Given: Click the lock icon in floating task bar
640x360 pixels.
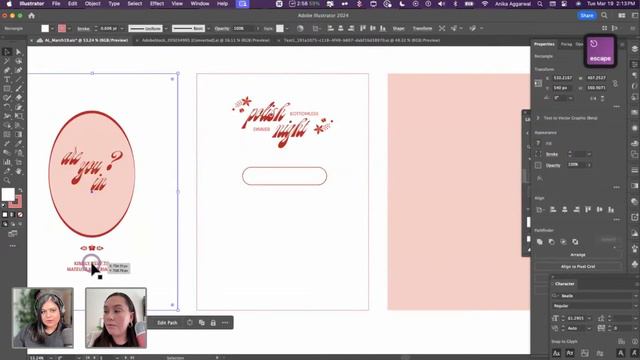Looking at the screenshot, I should pos(213,322).
